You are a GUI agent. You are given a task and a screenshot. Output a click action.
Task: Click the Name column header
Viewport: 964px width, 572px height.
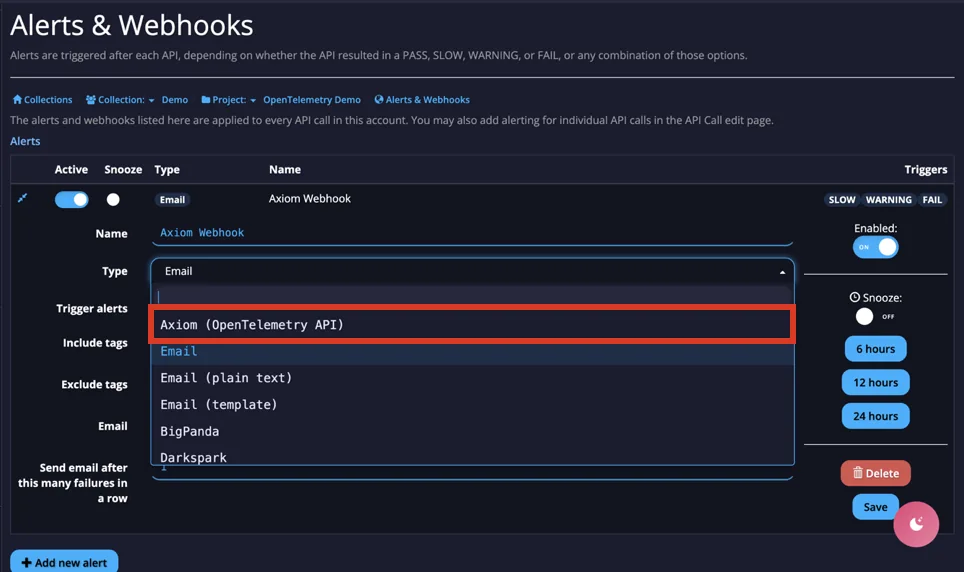285,169
